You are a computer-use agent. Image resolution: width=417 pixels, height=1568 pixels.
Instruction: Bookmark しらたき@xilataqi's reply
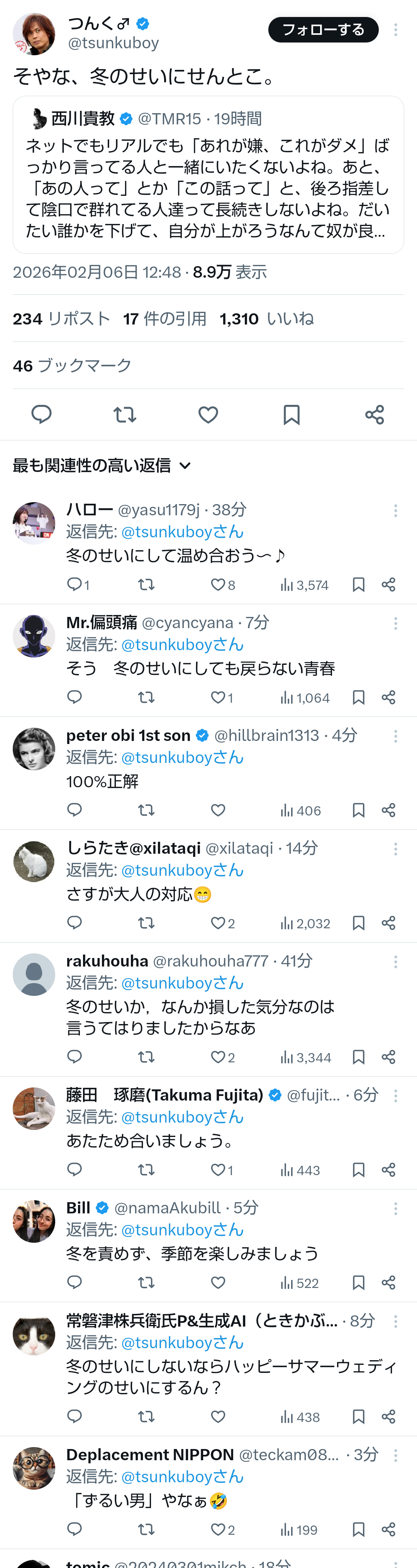pos(359,923)
